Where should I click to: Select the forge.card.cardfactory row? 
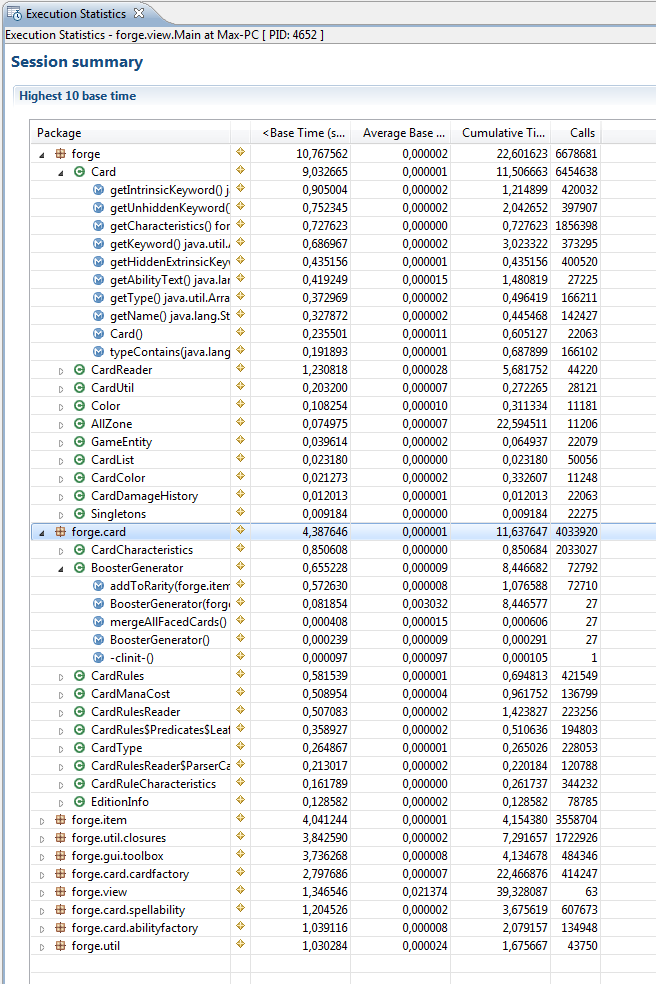pos(130,874)
